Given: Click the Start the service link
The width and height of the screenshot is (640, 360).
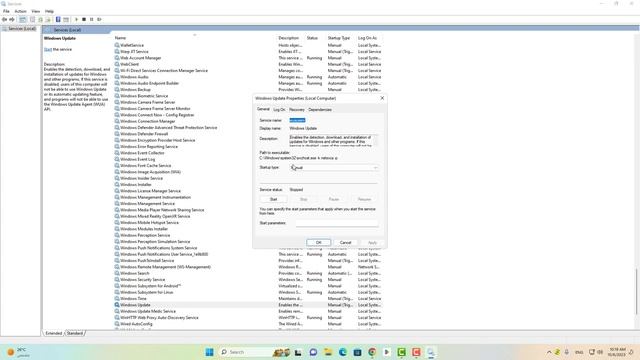Looking at the screenshot, I should pyautogui.click(x=48, y=49).
